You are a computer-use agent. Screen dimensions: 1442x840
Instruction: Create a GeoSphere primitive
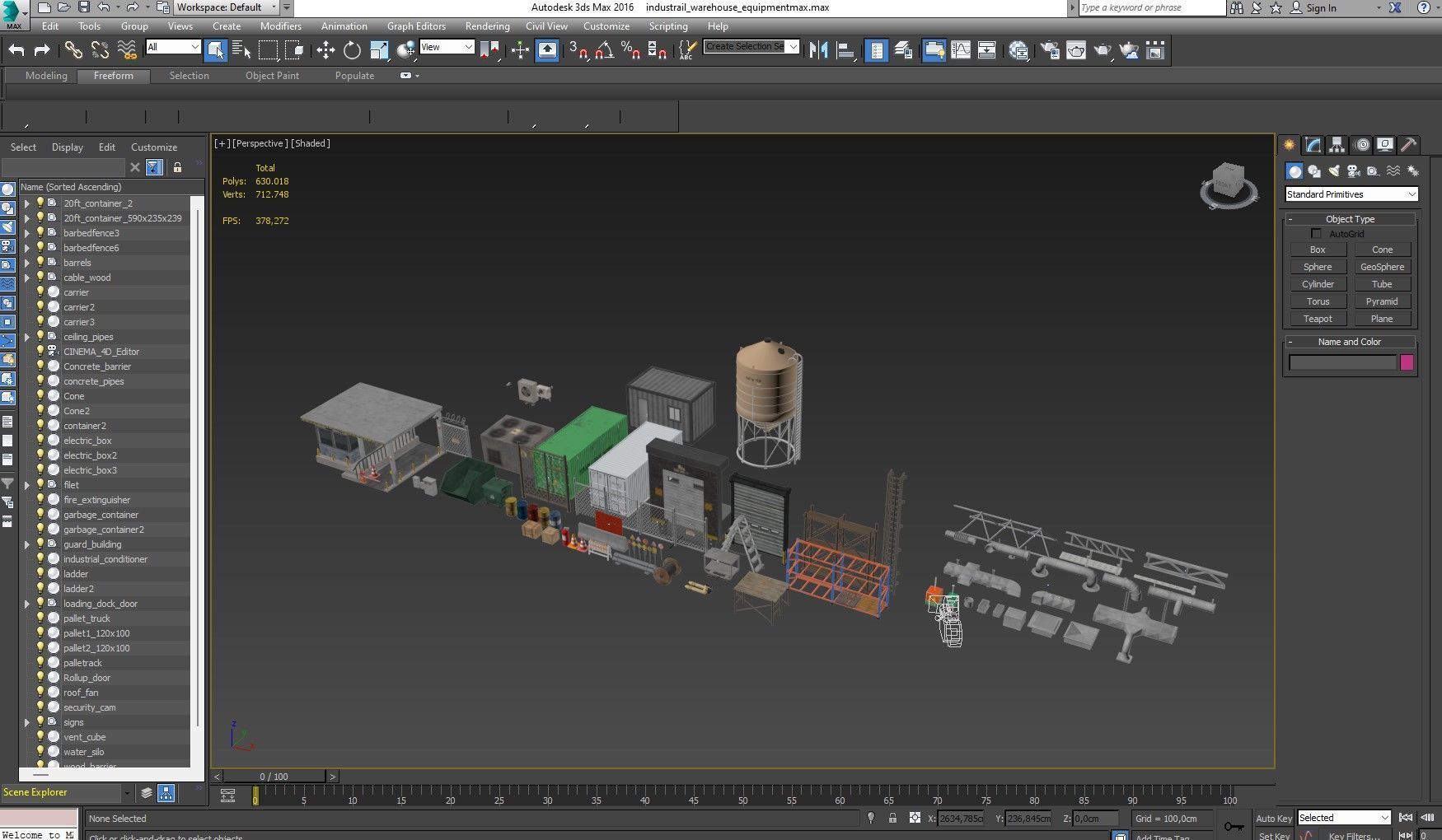tap(1382, 267)
